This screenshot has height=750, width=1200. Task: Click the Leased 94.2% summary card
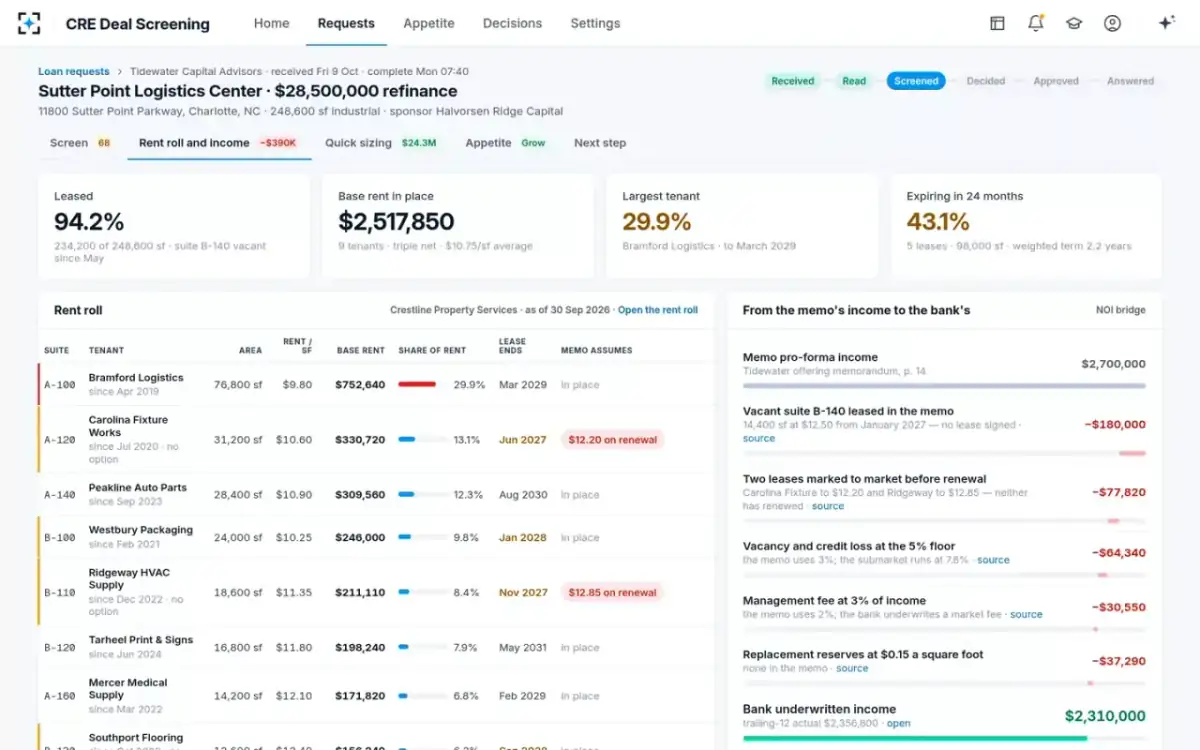pos(174,226)
